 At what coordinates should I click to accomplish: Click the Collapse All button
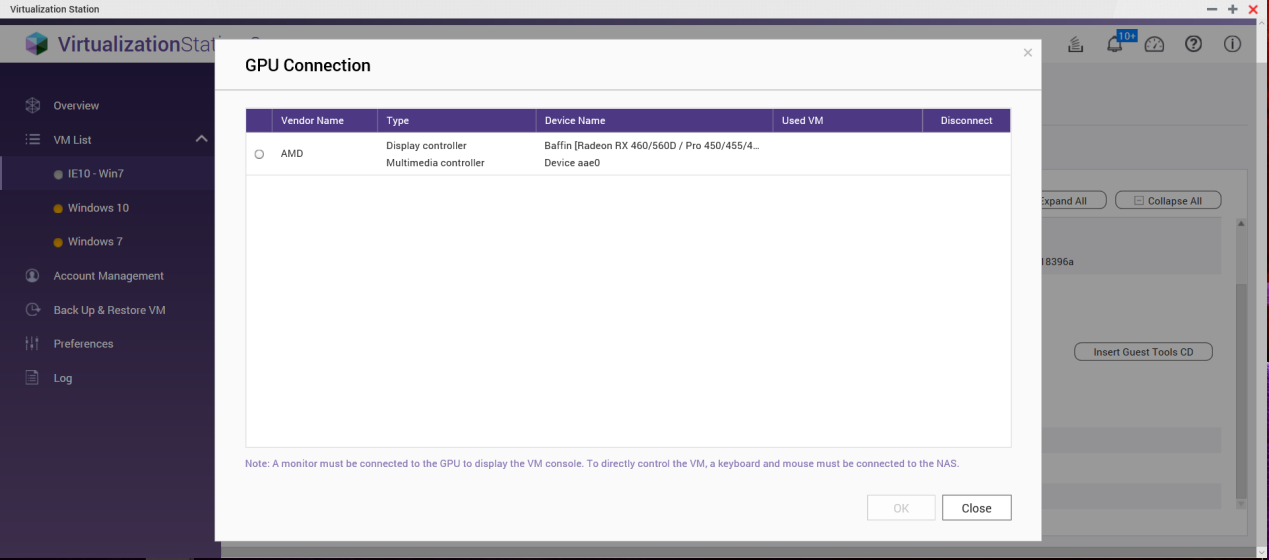point(1168,201)
